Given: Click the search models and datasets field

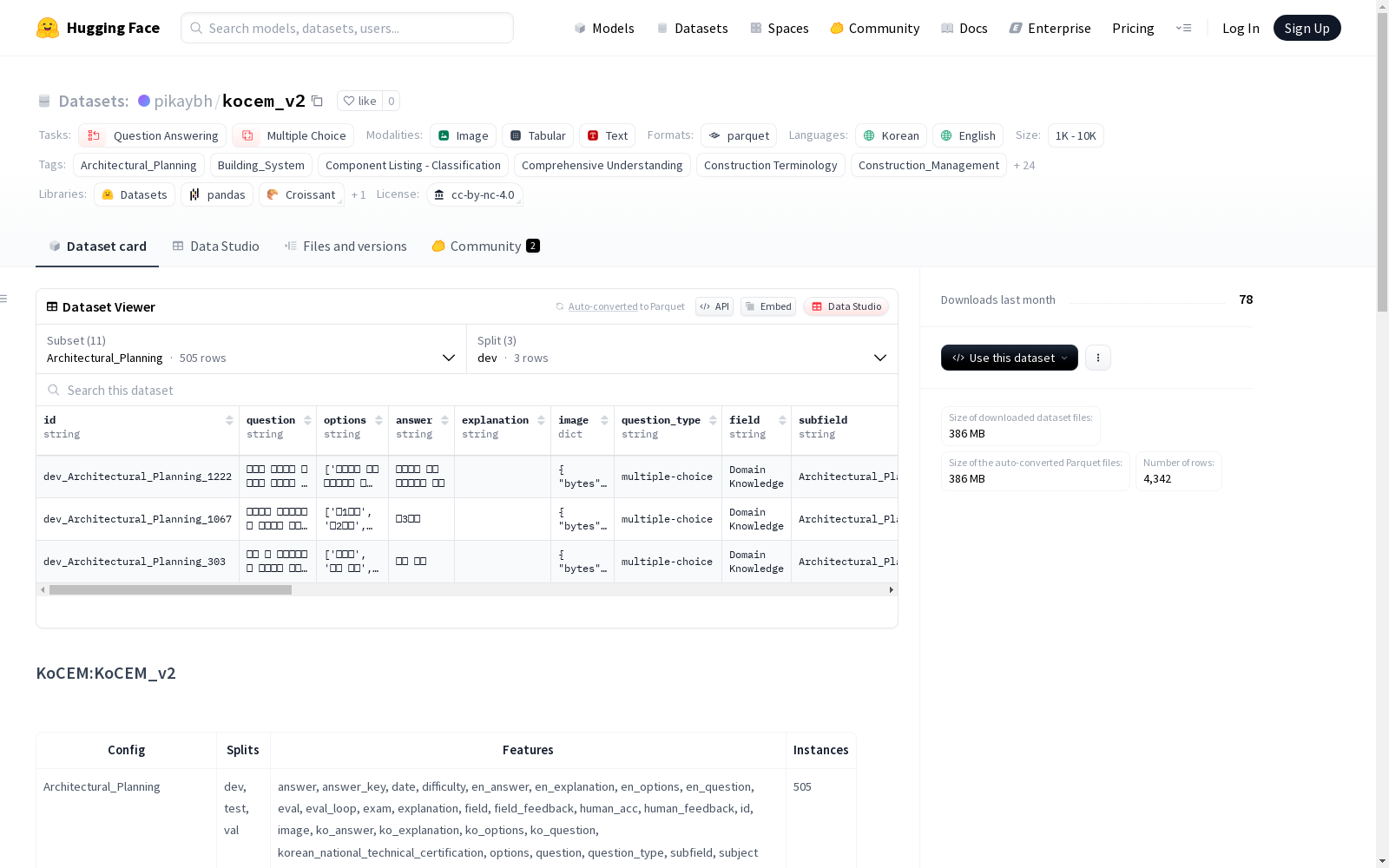Looking at the screenshot, I should pyautogui.click(x=347, y=28).
